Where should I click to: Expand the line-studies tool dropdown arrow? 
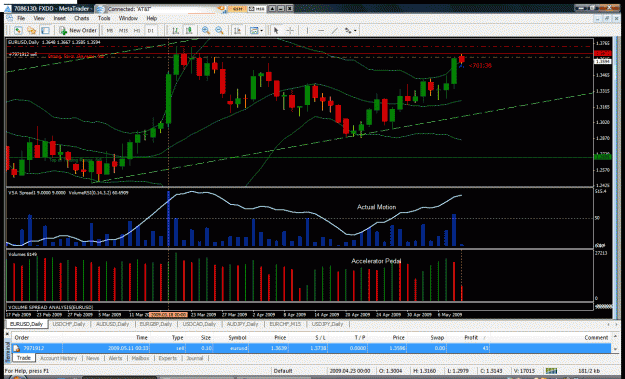355,30
